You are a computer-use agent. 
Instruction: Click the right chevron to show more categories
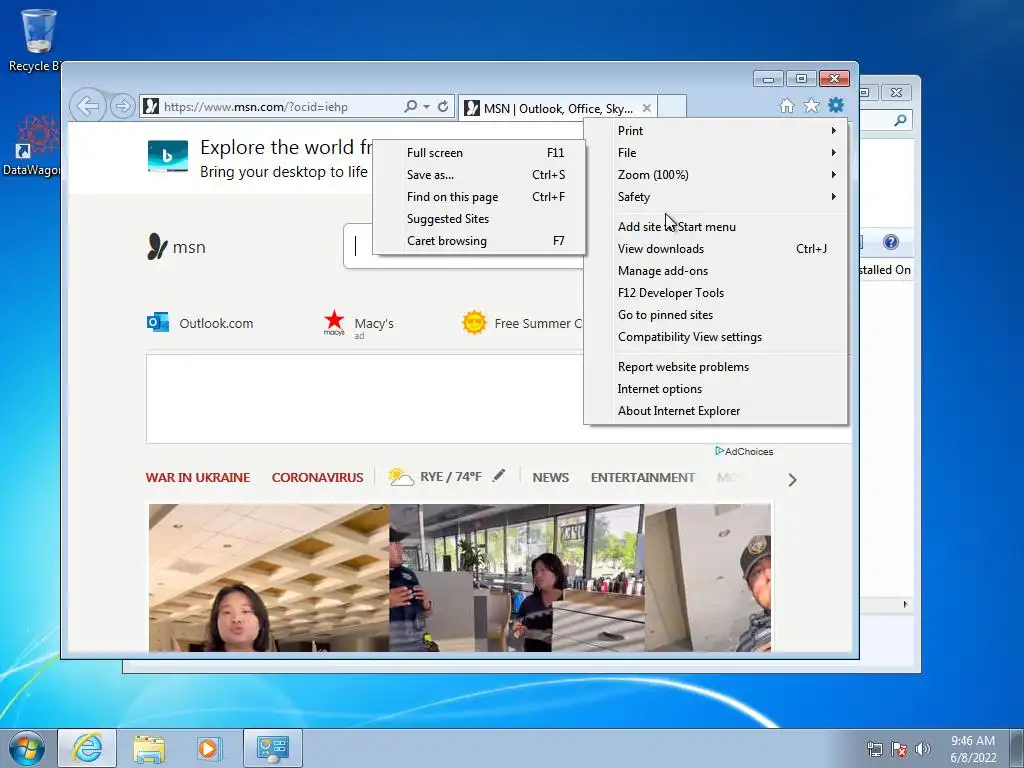[792, 480]
